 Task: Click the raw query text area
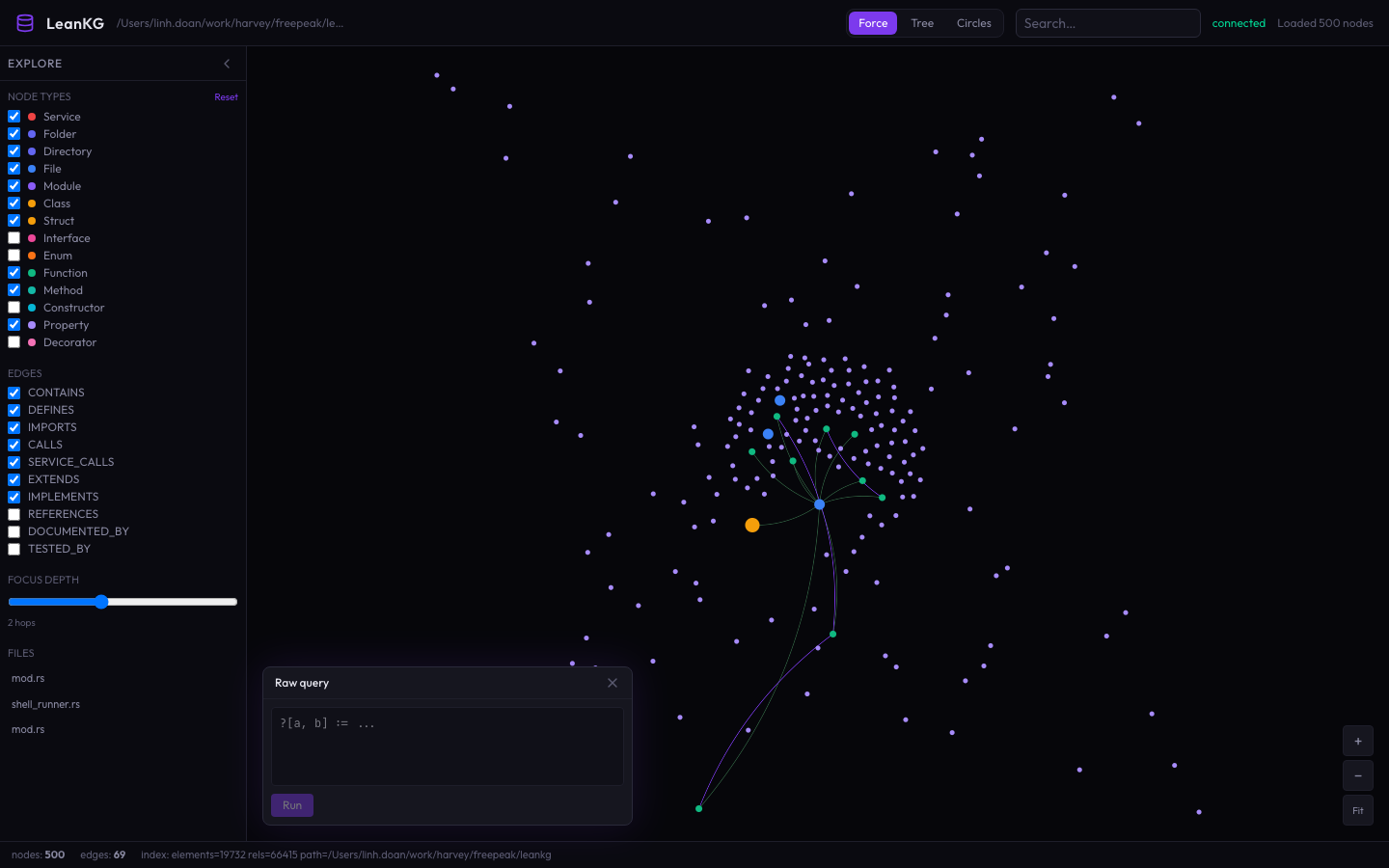click(x=448, y=746)
